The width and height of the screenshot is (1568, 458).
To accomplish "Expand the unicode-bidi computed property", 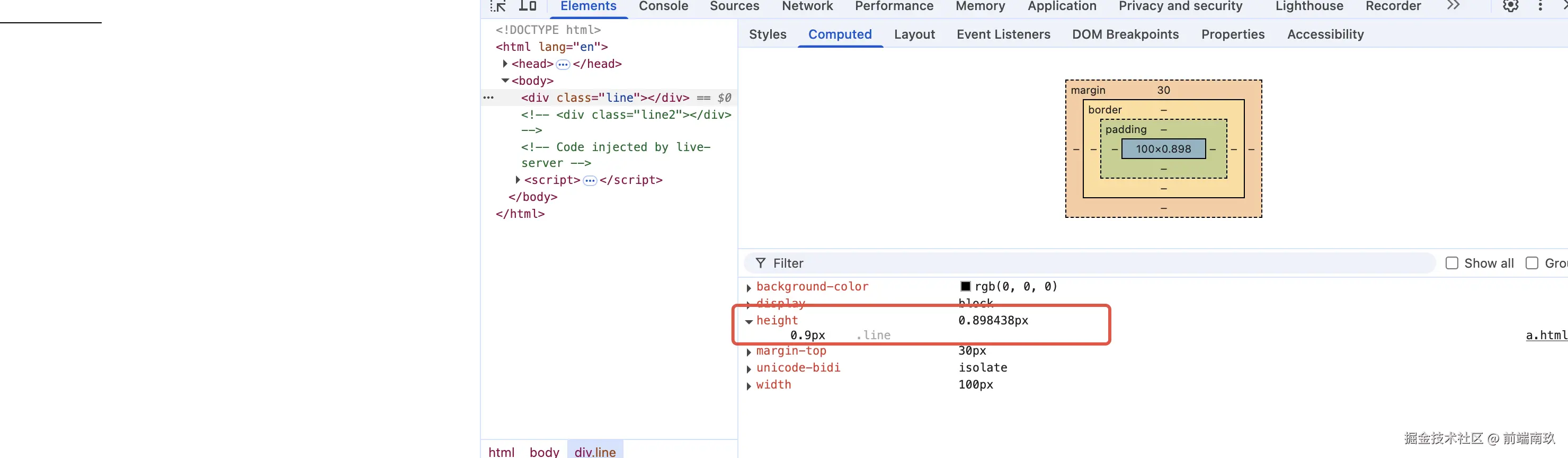I will [x=749, y=369].
